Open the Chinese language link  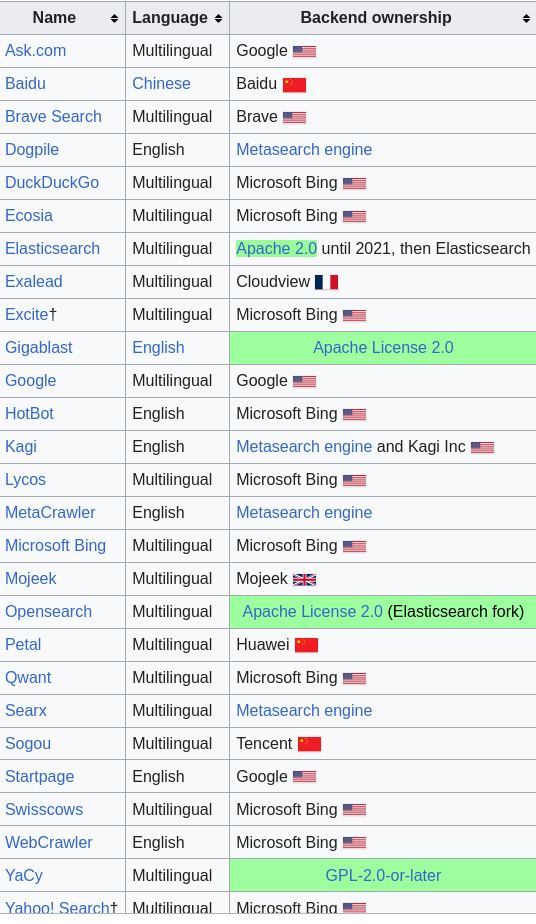161,84
